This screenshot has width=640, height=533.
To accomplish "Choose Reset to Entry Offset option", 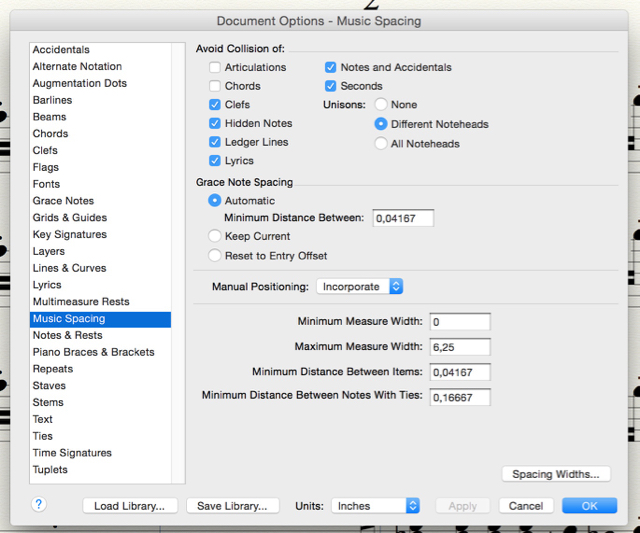I will [x=215, y=256].
